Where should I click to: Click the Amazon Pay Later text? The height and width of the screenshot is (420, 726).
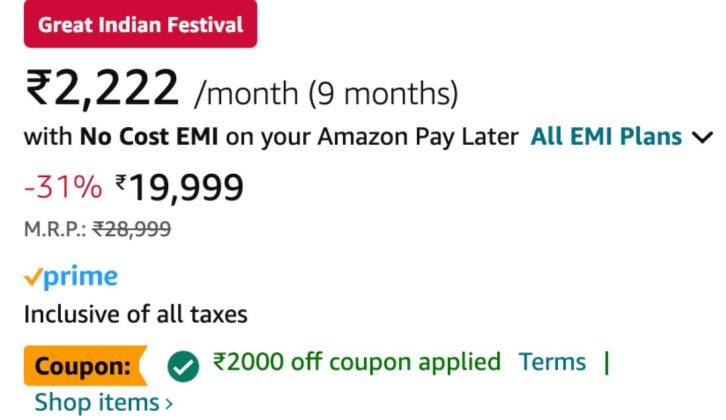point(418,137)
